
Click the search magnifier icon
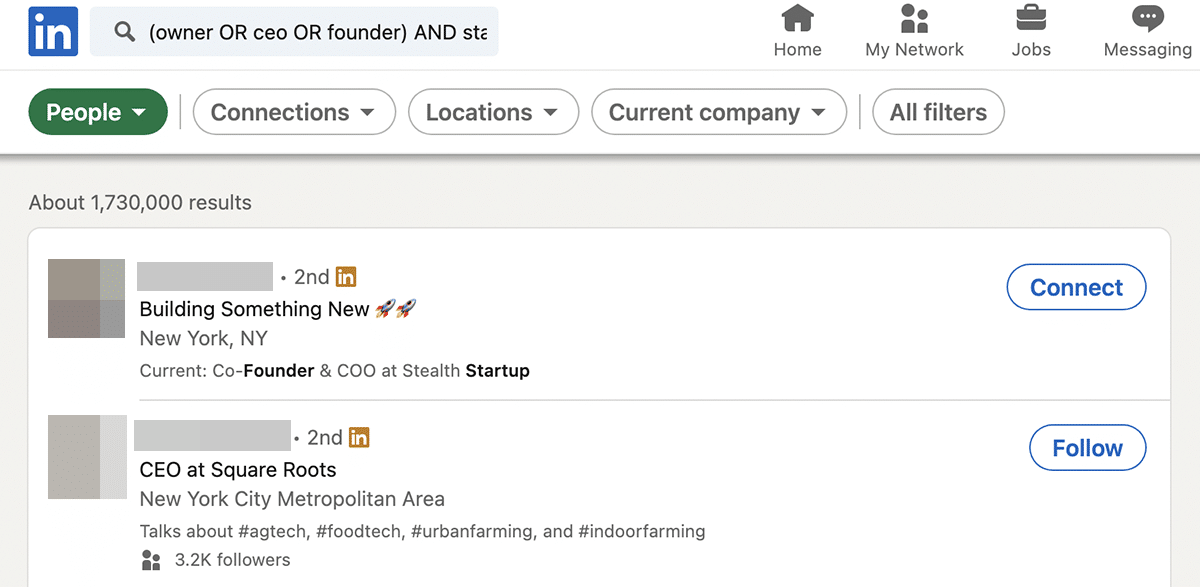pyautogui.click(x=125, y=32)
